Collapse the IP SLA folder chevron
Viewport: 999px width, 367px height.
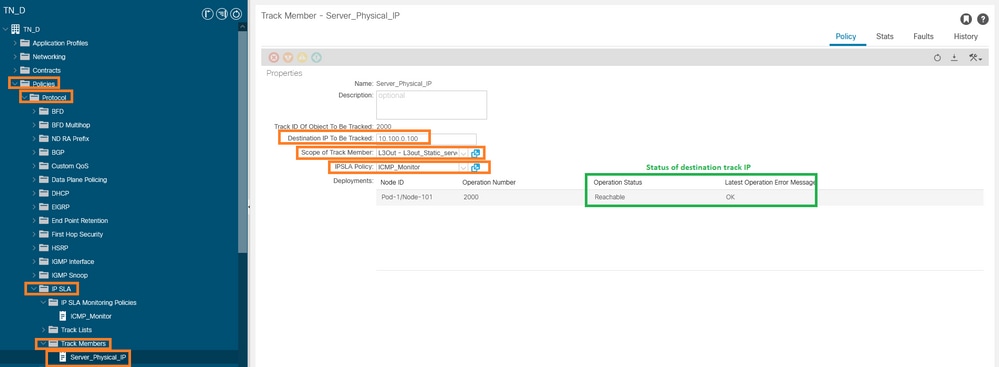pos(34,289)
